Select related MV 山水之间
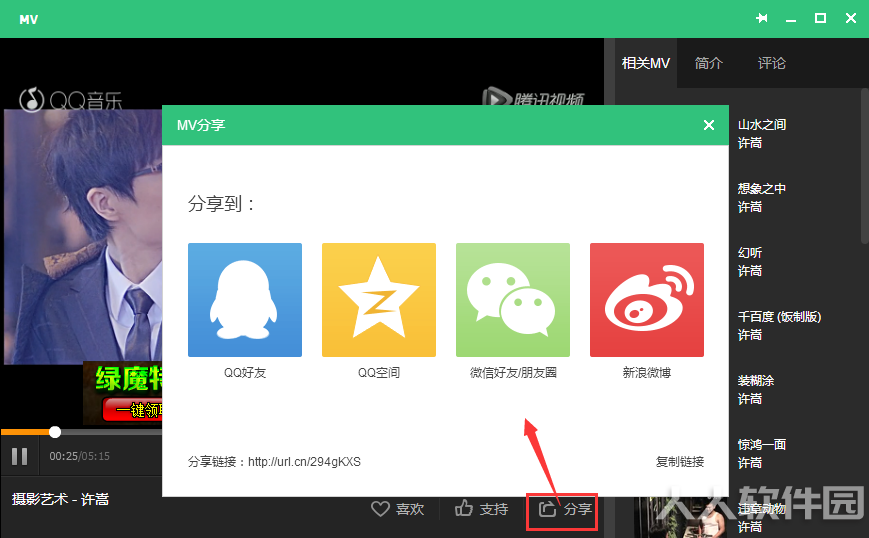 pyautogui.click(x=761, y=125)
